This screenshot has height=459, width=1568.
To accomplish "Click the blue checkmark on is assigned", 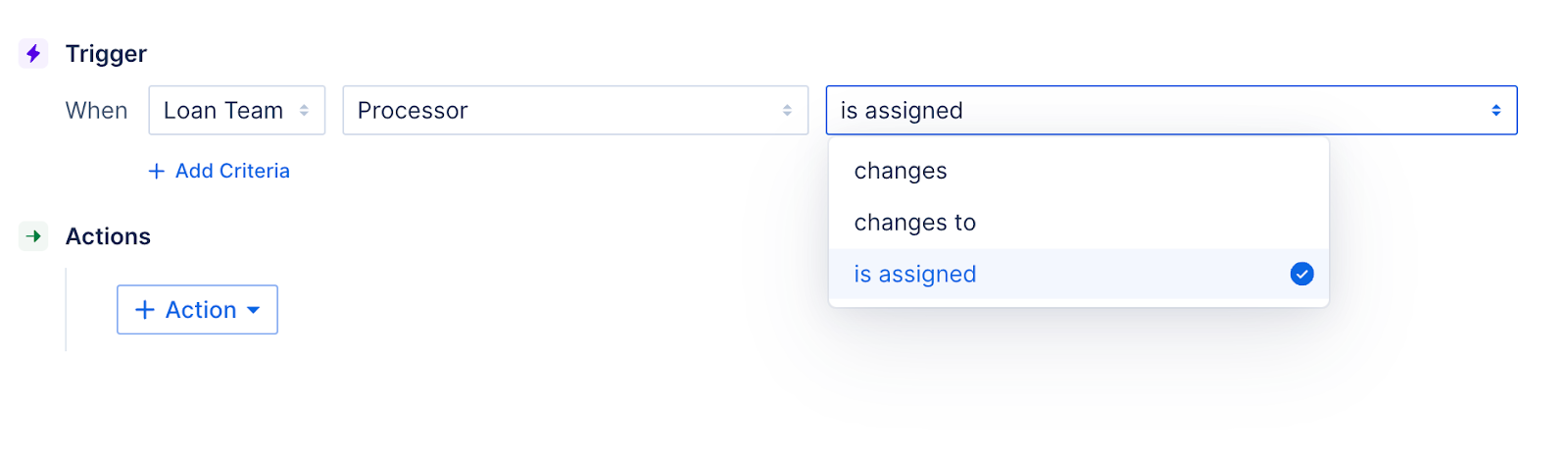I will (1301, 274).
